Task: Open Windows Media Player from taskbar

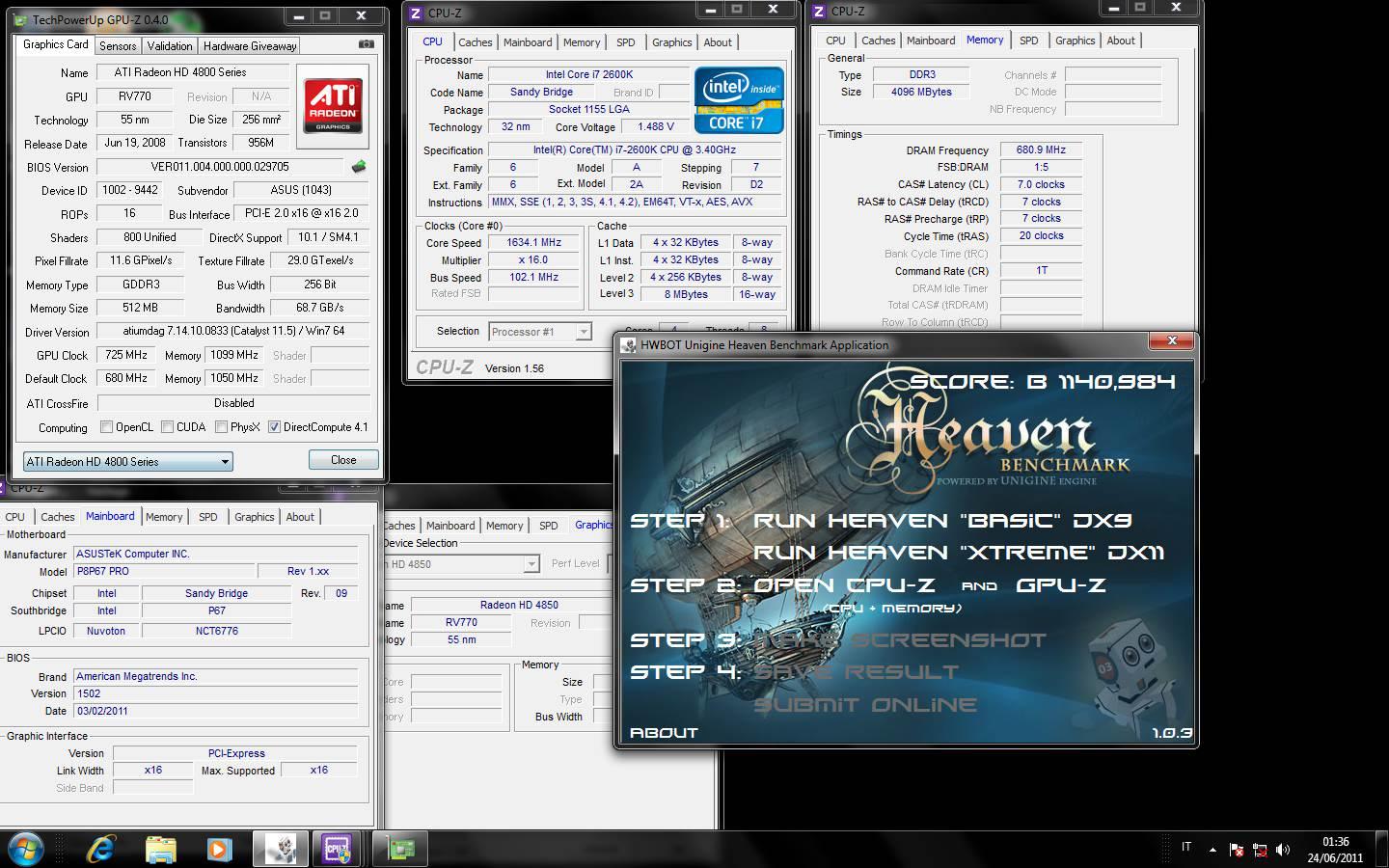Action: pos(219,850)
